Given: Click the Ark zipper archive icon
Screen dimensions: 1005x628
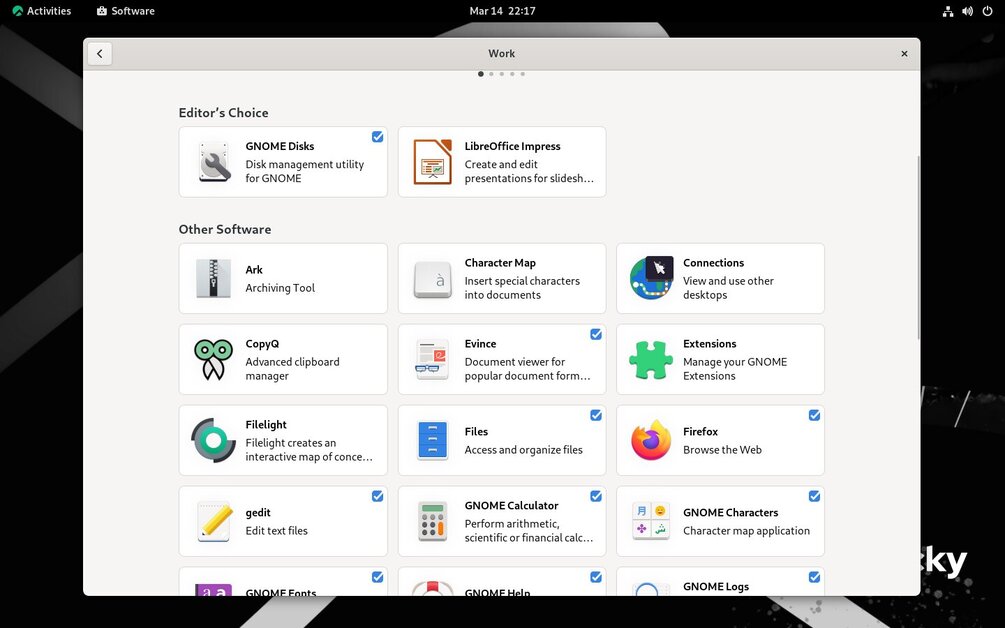Looking at the screenshot, I should (213, 278).
